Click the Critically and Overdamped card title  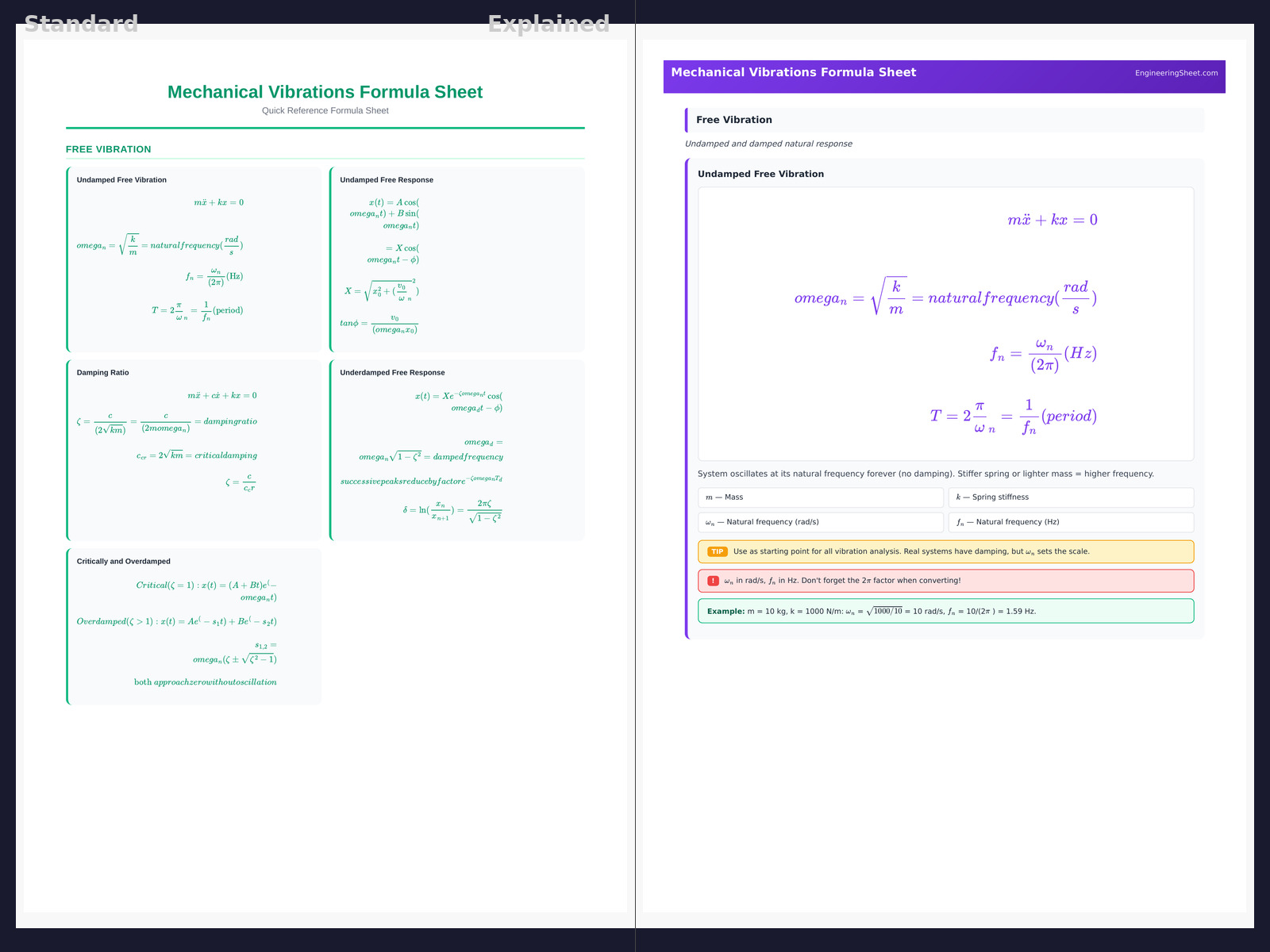(123, 562)
